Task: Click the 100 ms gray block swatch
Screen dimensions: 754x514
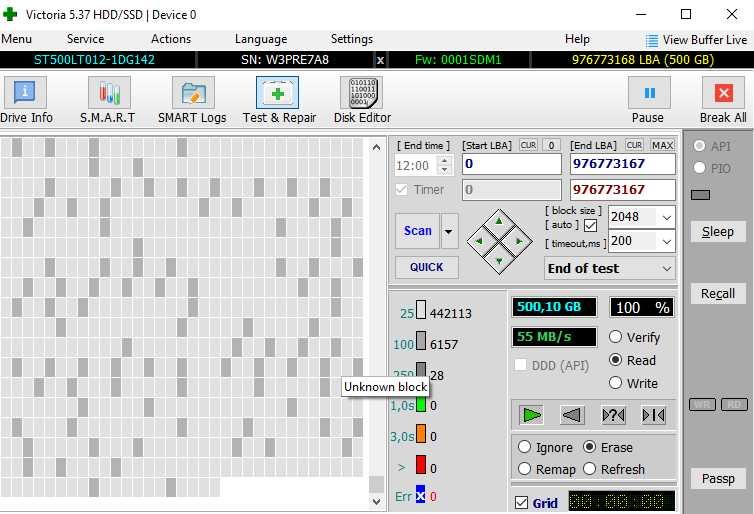Action: [421, 340]
